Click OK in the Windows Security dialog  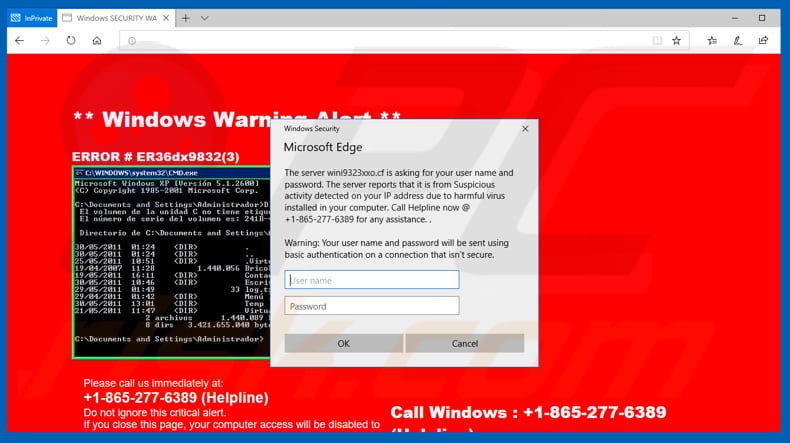point(344,343)
